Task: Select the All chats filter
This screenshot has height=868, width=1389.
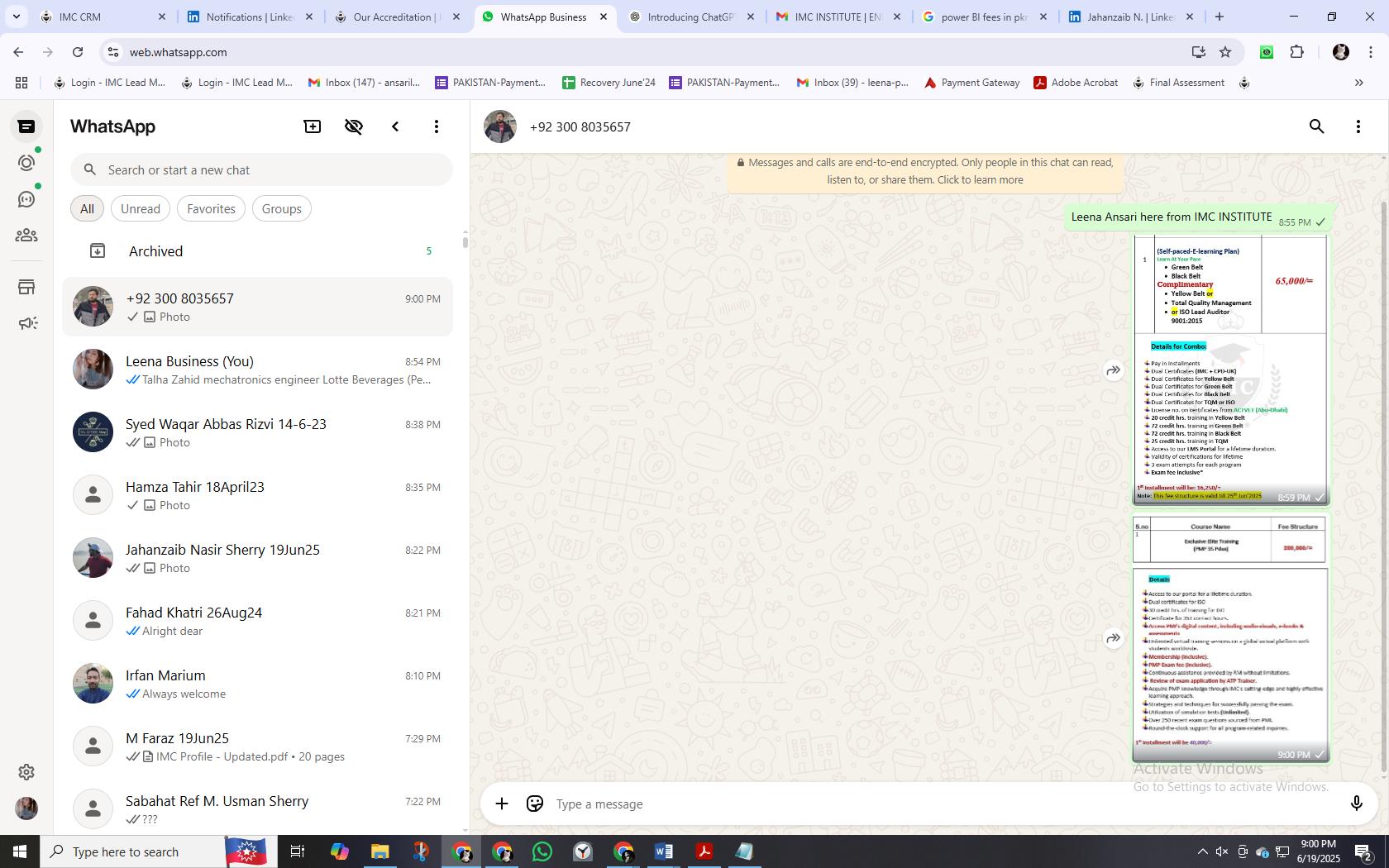Action: pos(87,209)
